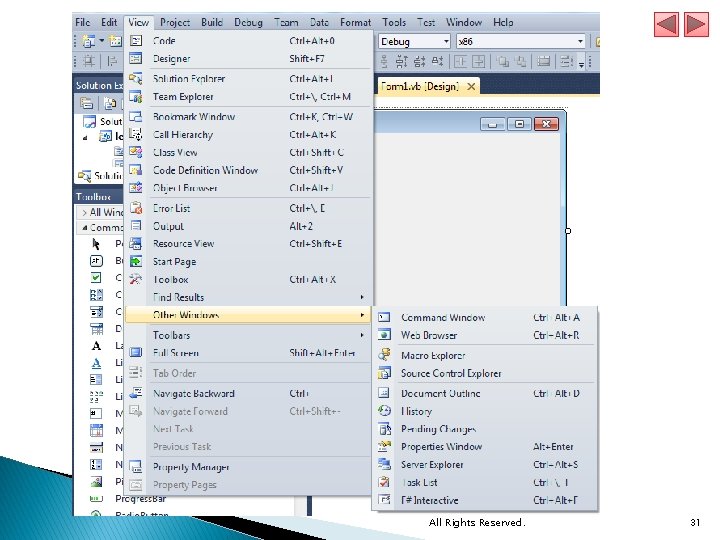Image resolution: width=720 pixels, height=540 pixels.
Task: Click the Error List icon
Action: tap(136, 208)
